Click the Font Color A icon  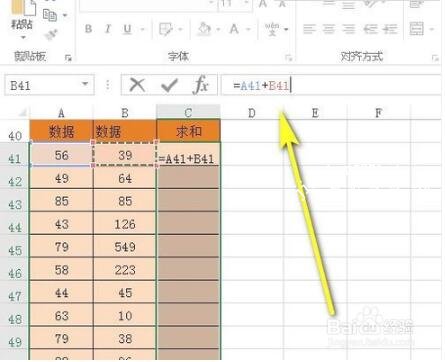point(234,29)
